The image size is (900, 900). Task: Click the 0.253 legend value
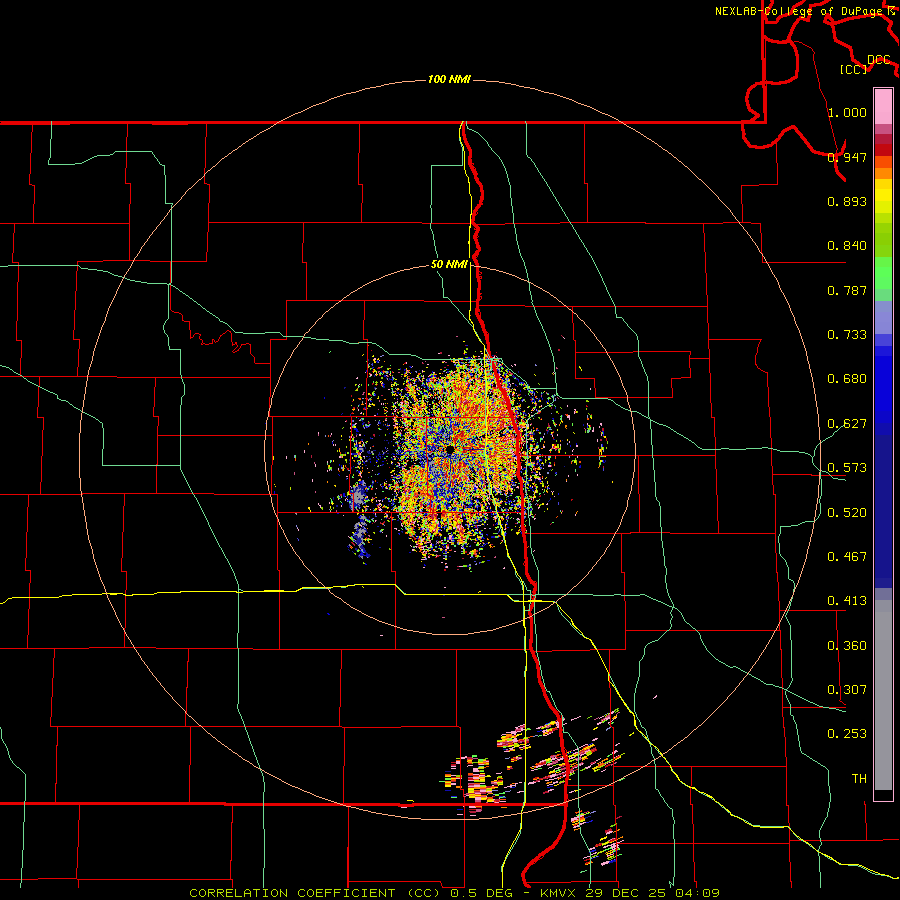(x=847, y=734)
